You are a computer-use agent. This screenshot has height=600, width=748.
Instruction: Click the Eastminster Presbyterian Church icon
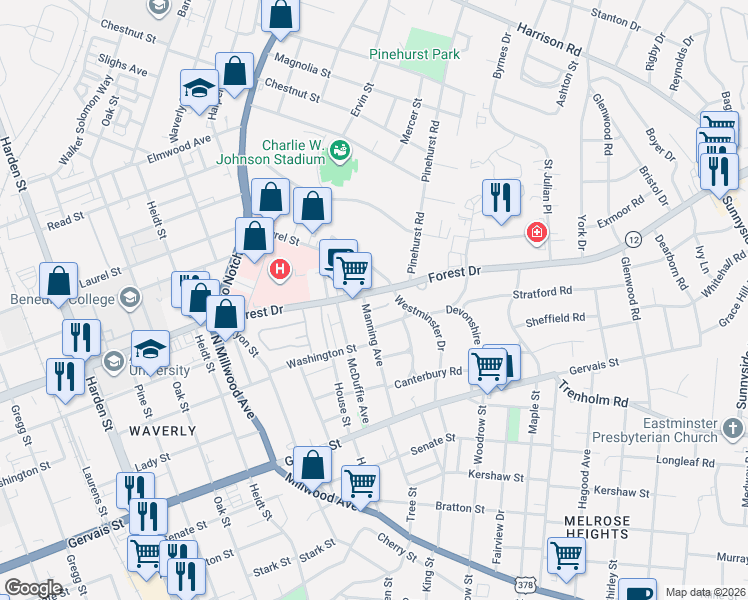(733, 428)
